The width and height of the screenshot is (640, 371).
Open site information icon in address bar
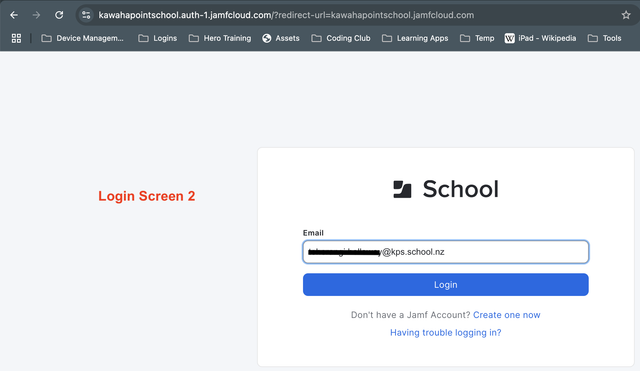[x=86, y=15]
